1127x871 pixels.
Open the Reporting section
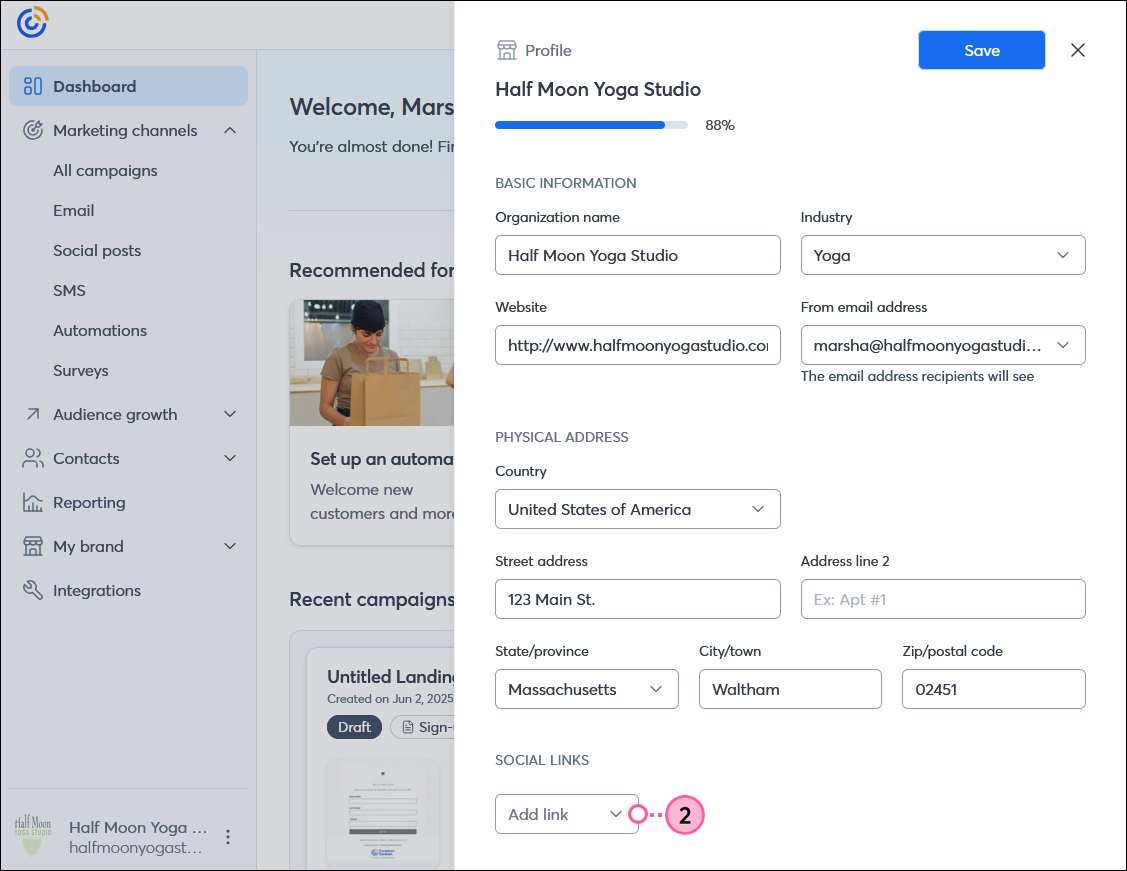coord(89,502)
